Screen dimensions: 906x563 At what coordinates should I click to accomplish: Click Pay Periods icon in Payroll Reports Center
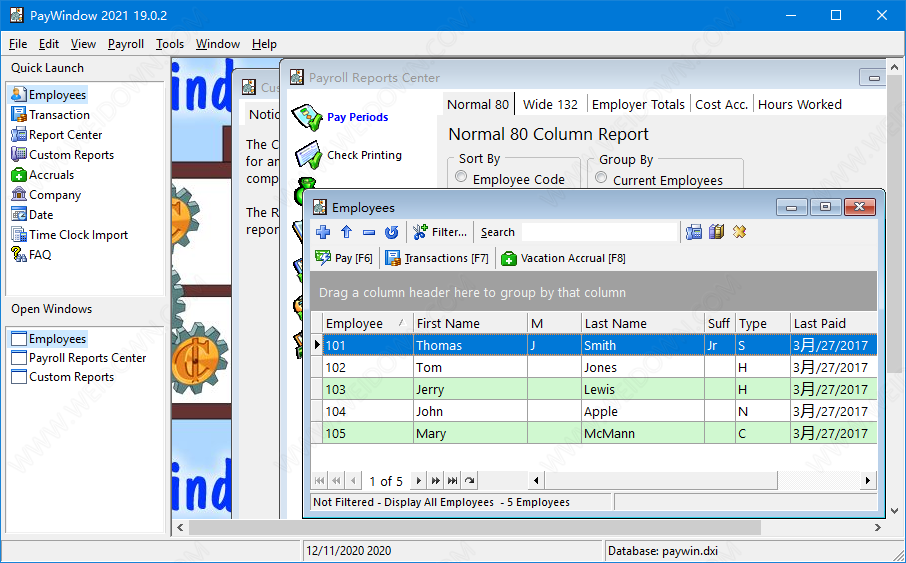click(306, 117)
